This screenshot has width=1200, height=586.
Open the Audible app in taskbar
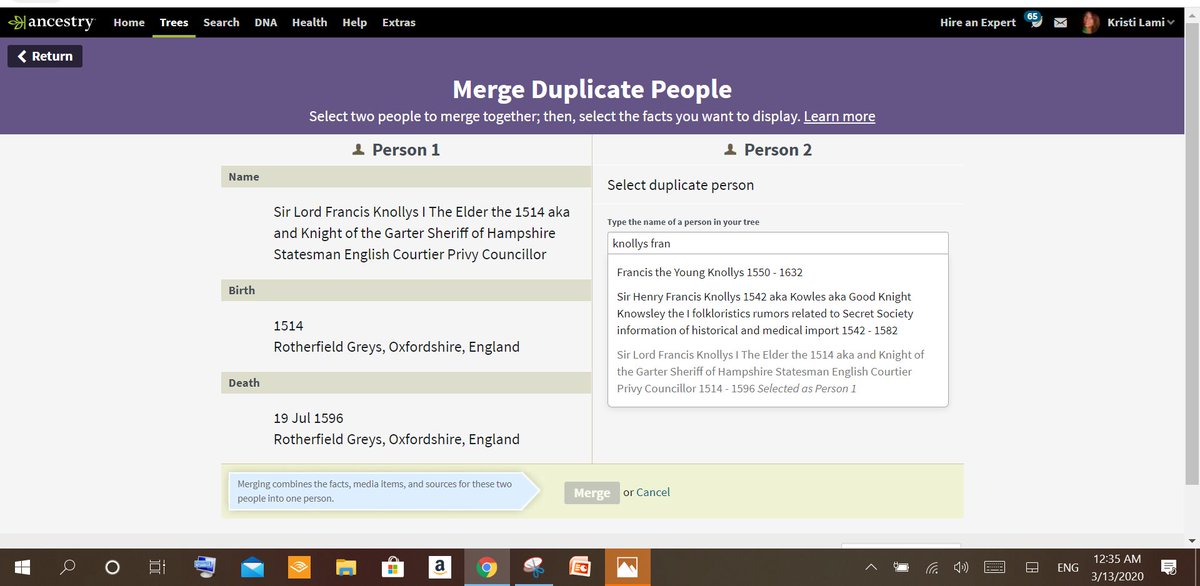click(x=299, y=567)
